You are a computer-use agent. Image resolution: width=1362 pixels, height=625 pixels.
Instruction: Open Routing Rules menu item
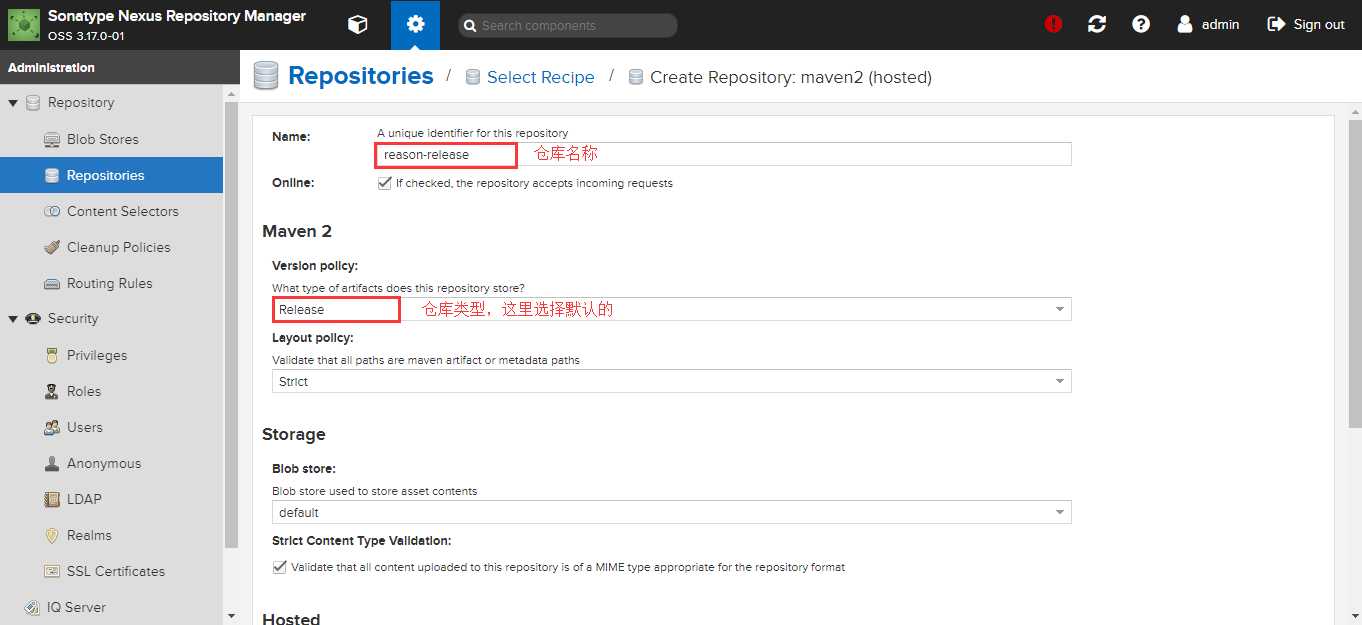point(111,283)
